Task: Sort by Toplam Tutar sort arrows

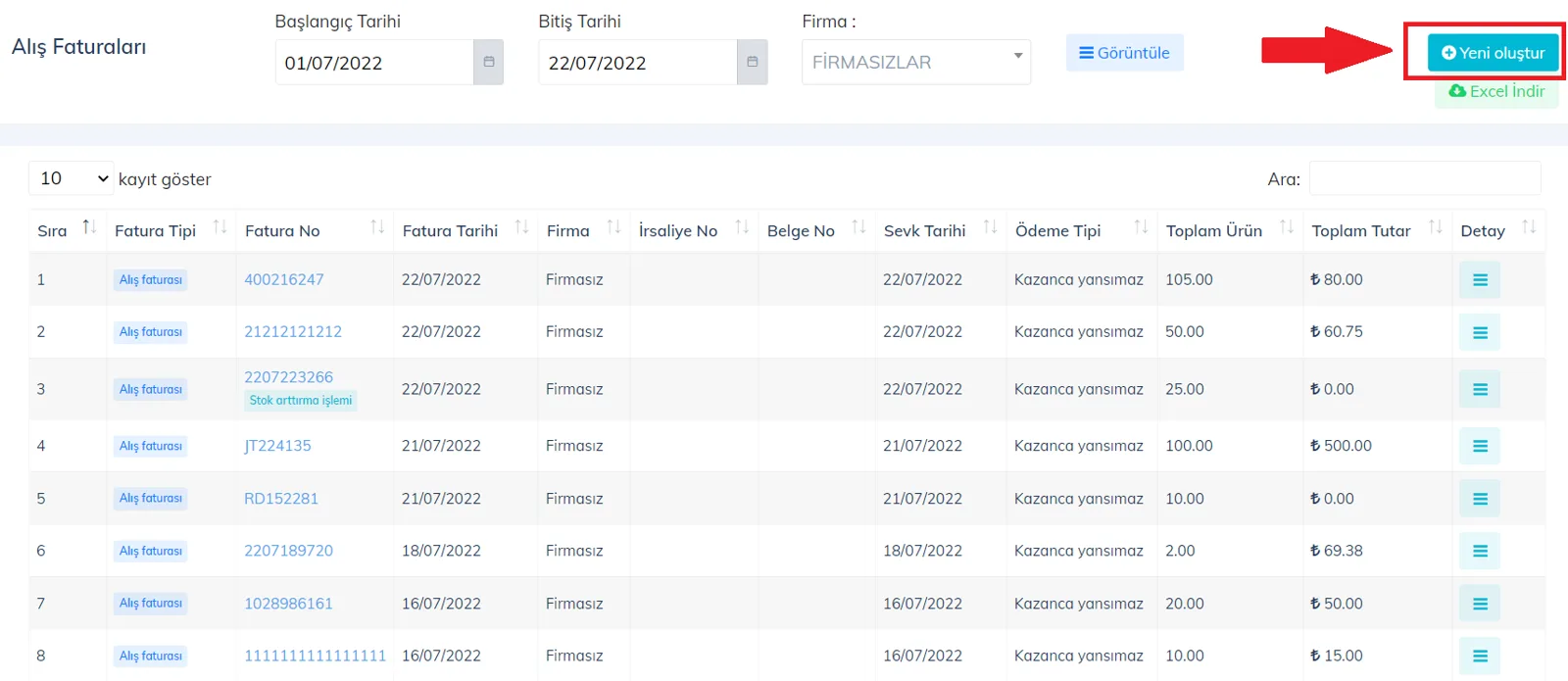Action: click(x=1436, y=228)
